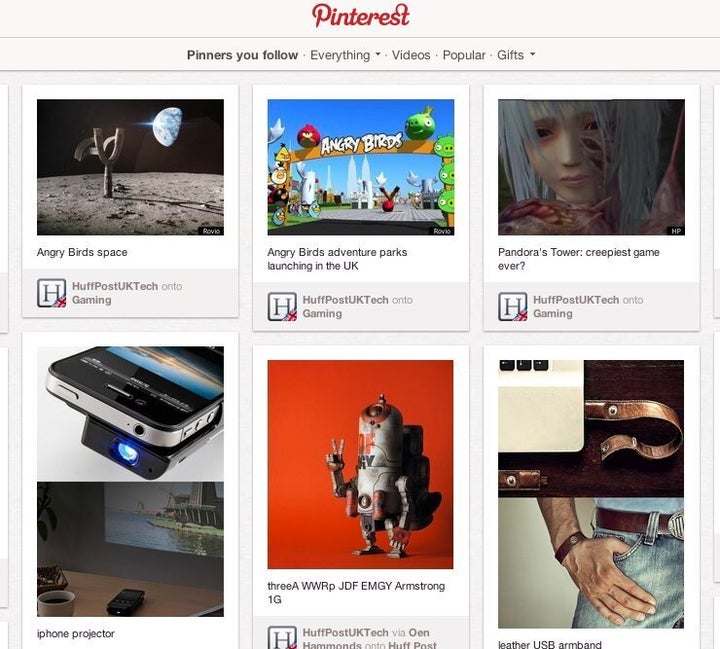720x649 pixels.
Task: Click the Pinterest logo
Action: (360, 16)
